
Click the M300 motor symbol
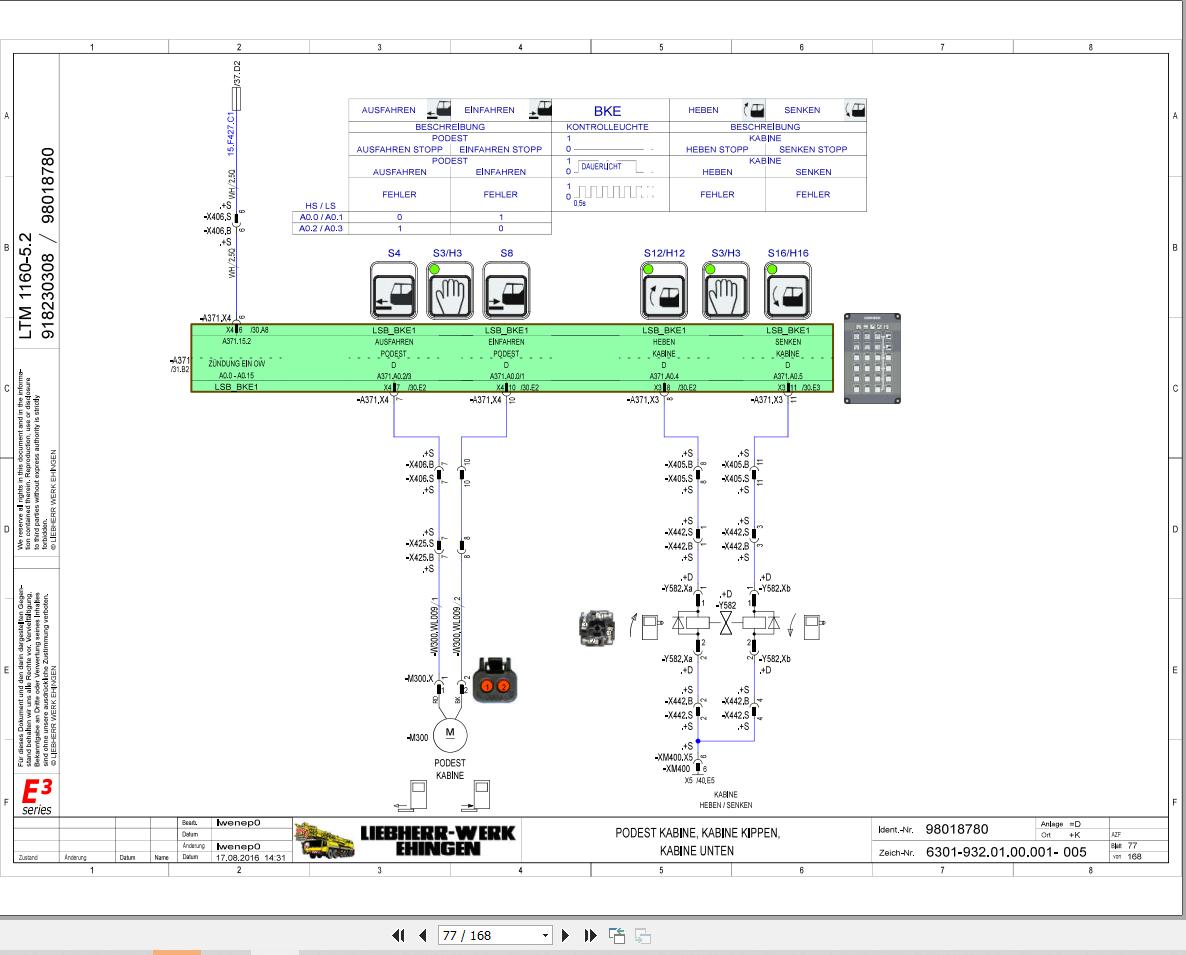pos(450,734)
